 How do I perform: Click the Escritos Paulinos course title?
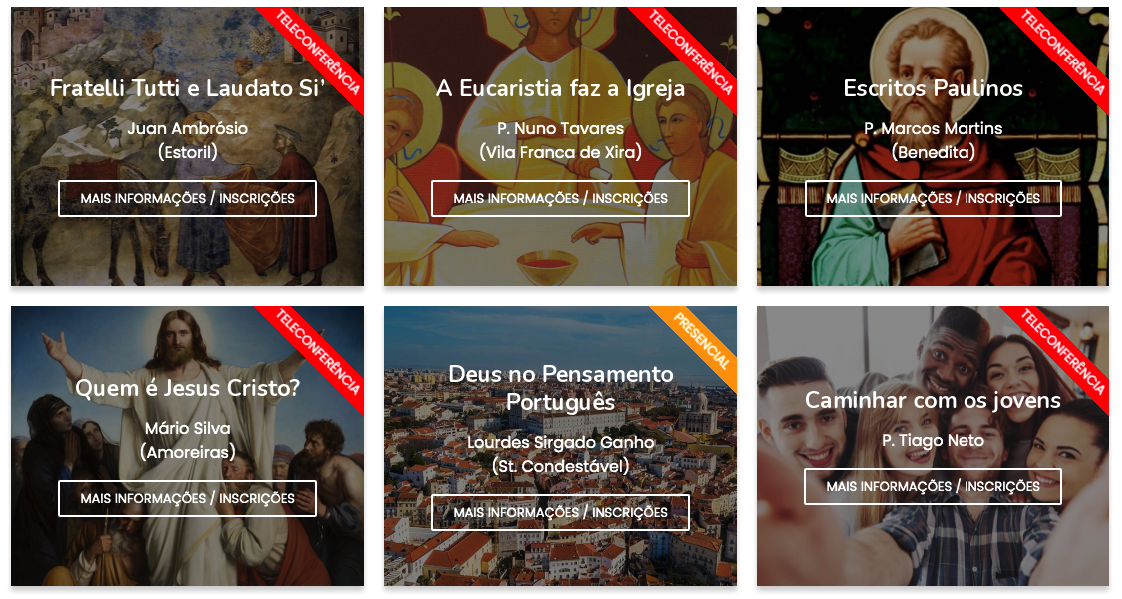pos(933,88)
